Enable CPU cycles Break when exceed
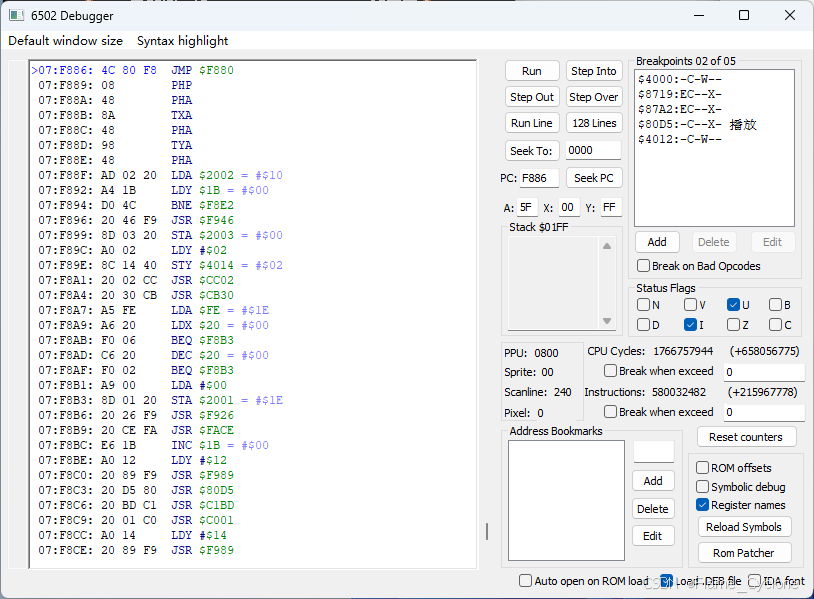This screenshot has height=599, width=814. click(x=610, y=371)
